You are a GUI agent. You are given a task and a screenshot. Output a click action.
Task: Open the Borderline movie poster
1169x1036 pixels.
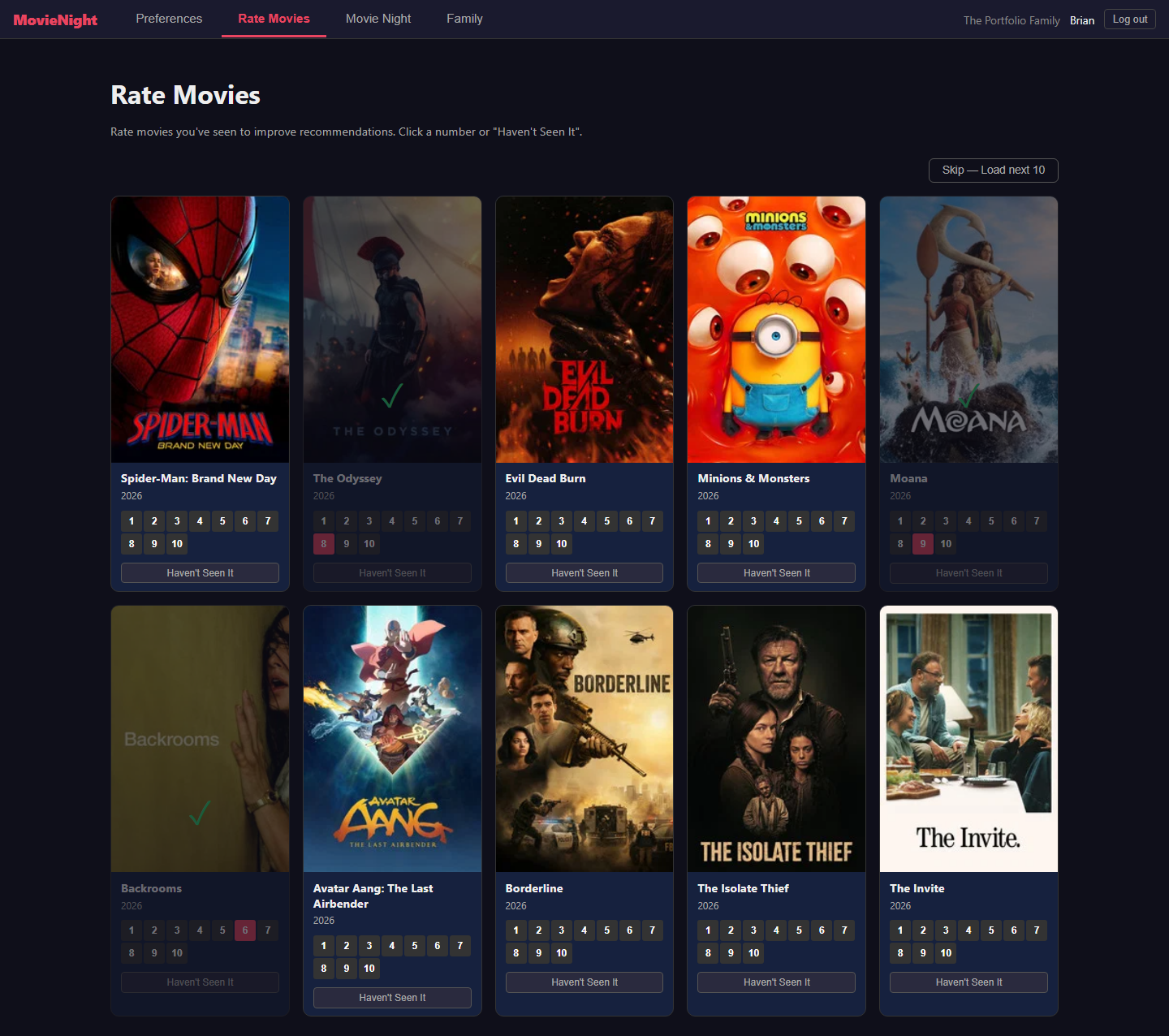coord(584,739)
